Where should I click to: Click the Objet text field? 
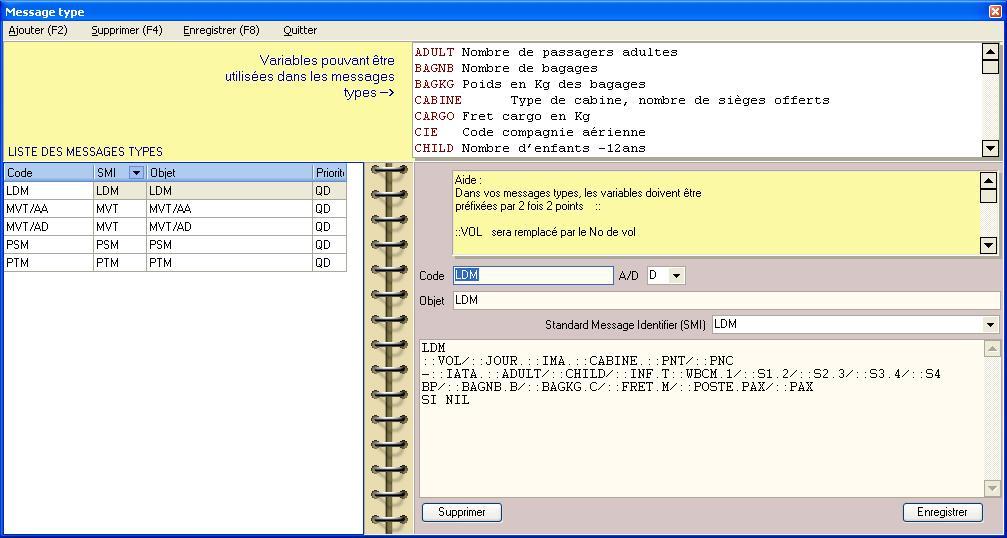point(725,300)
